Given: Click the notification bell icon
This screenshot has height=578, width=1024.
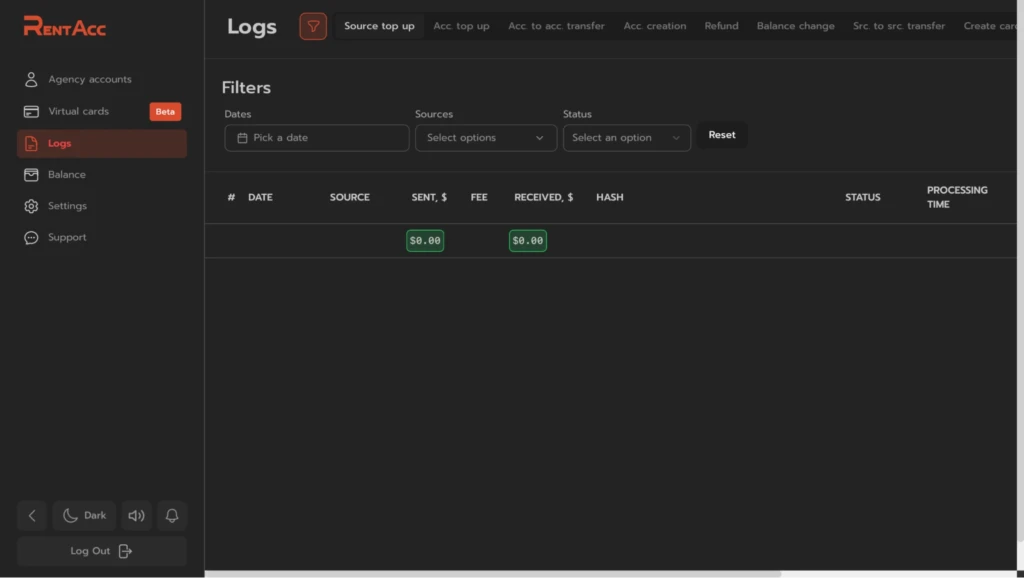Looking at the screenshot, I should tap(172, 515).
